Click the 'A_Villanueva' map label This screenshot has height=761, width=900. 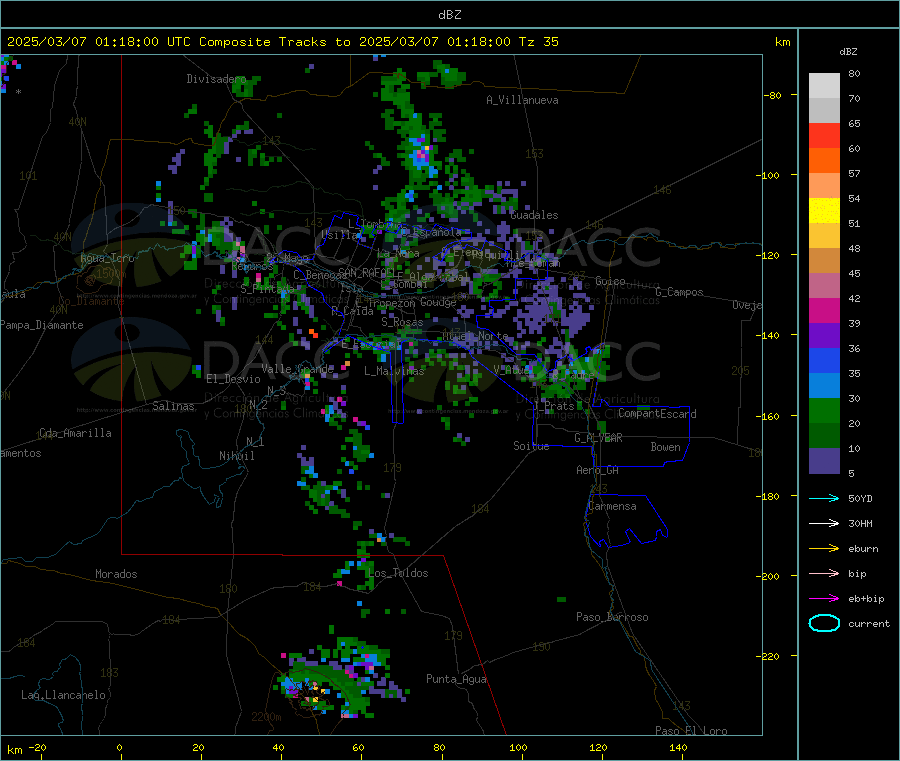tap(522, 100)
